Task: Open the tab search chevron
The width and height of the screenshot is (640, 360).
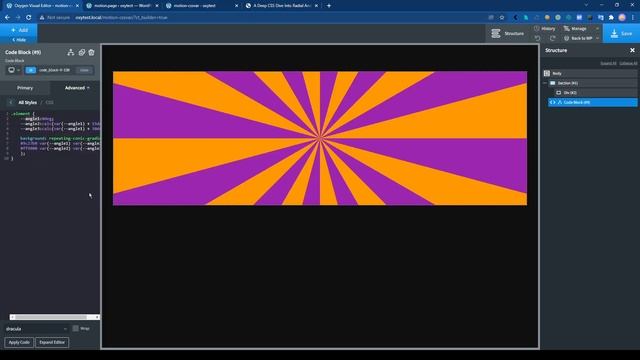Action: click(x=586, y=5)
